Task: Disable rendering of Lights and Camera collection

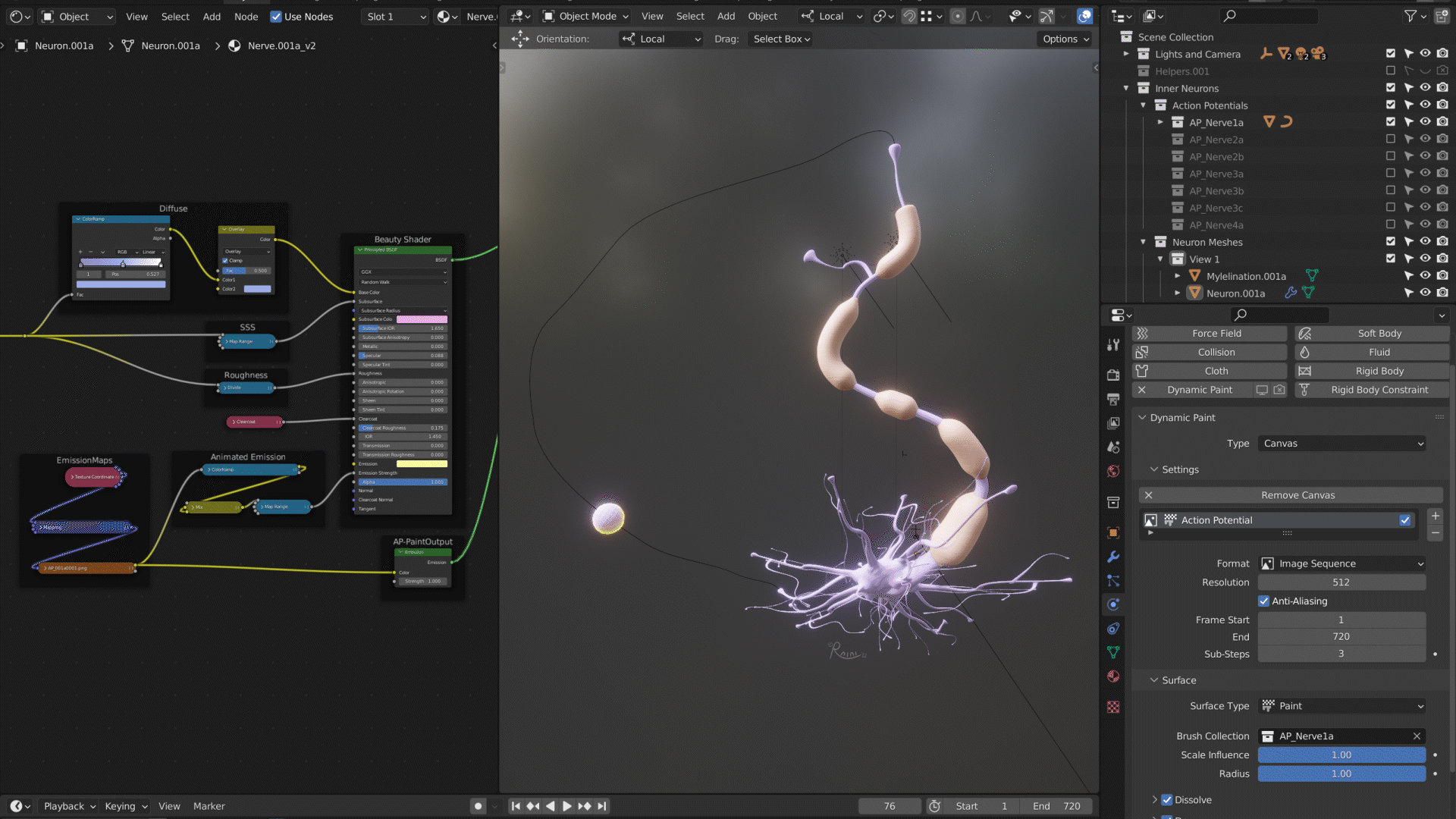Action: click(x=1442, y=54)
